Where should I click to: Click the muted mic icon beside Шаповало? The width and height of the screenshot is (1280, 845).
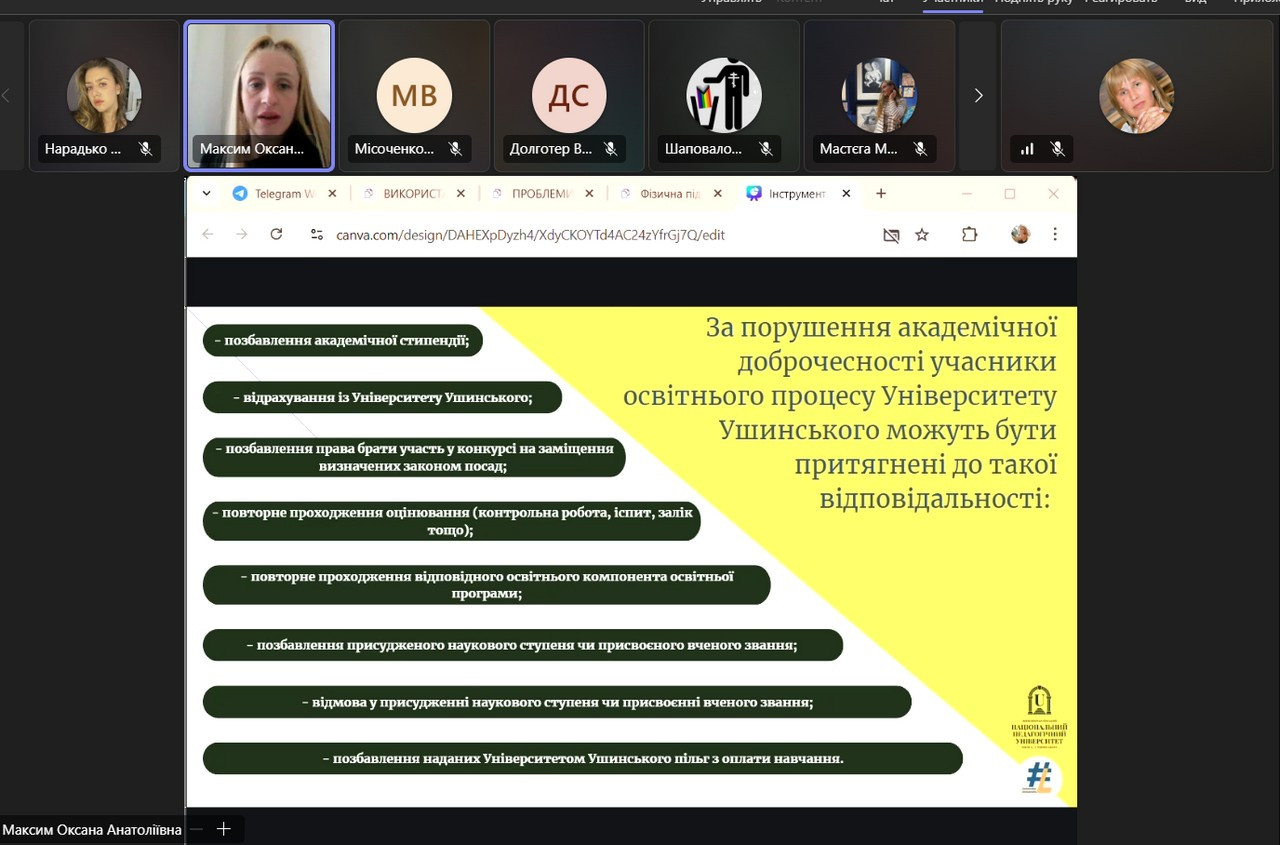click(765, 149)
